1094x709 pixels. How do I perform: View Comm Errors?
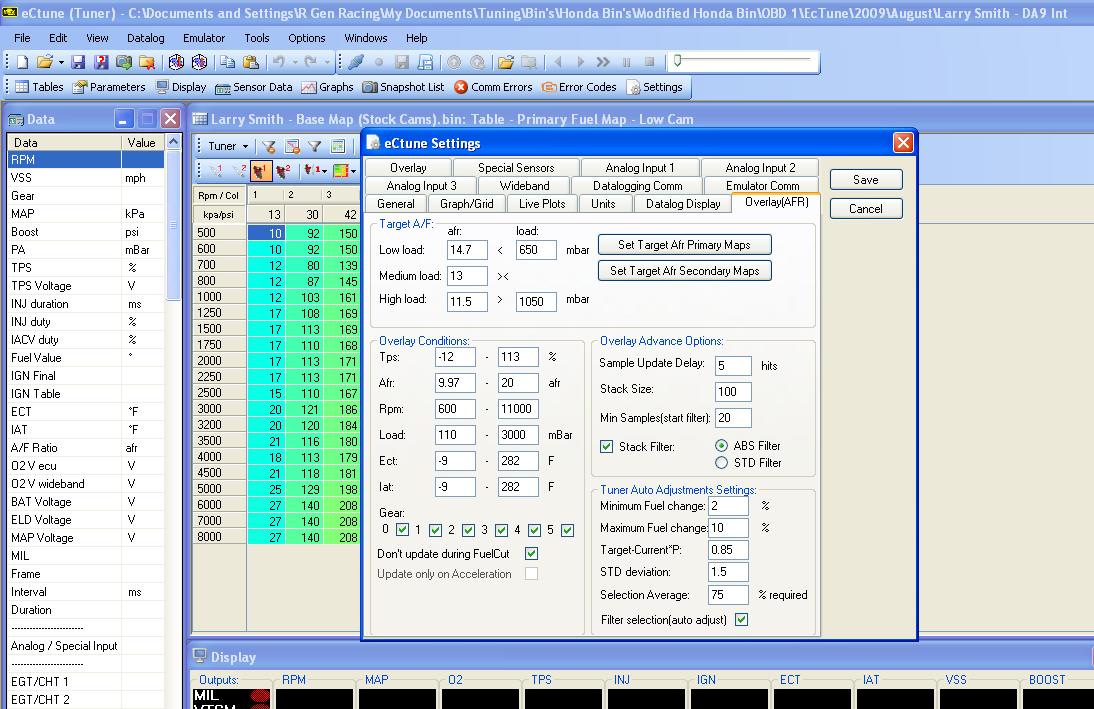493,87
